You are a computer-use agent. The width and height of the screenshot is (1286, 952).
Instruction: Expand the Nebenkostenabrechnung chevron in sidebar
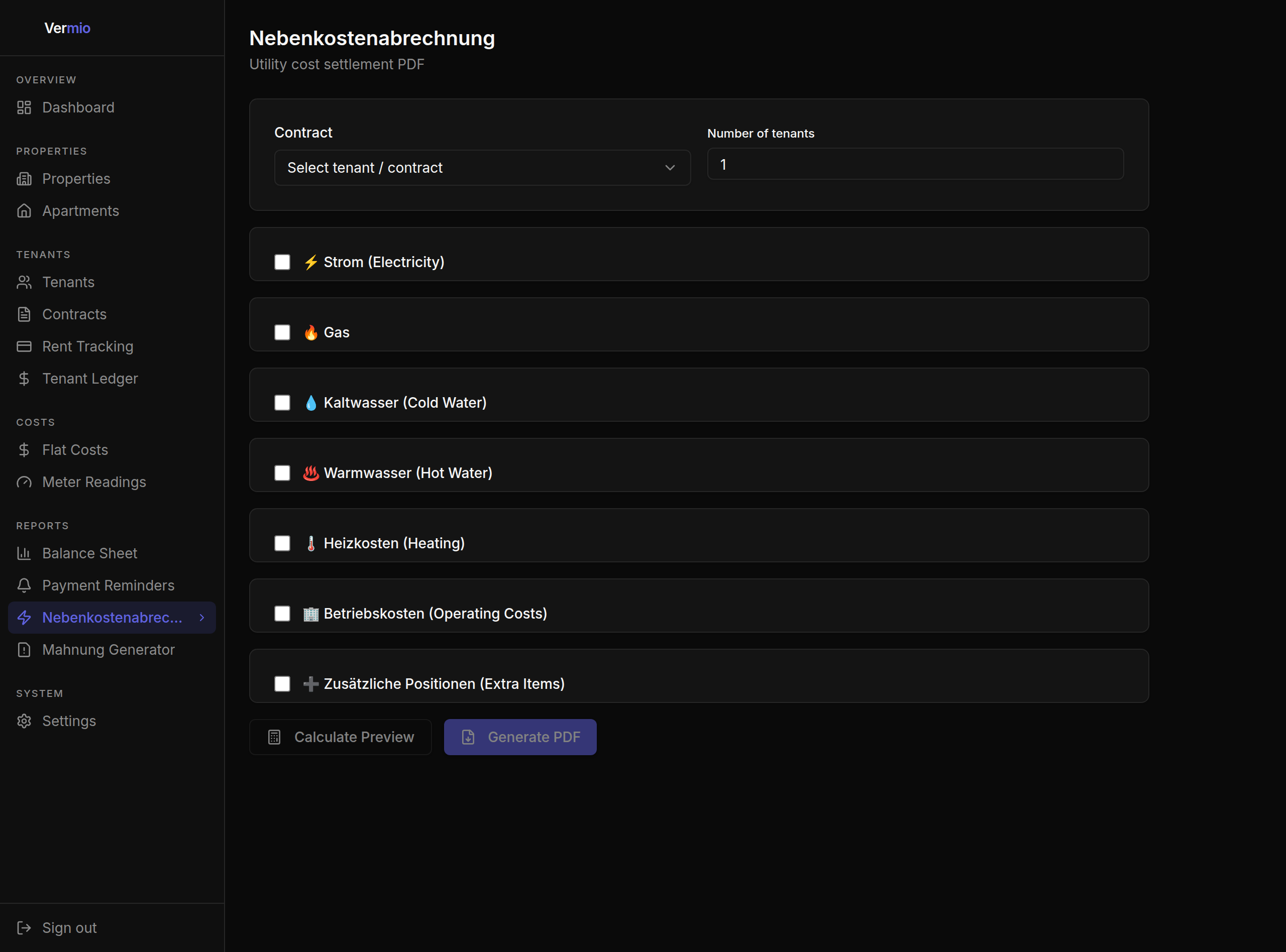click(x=202, y=618)
